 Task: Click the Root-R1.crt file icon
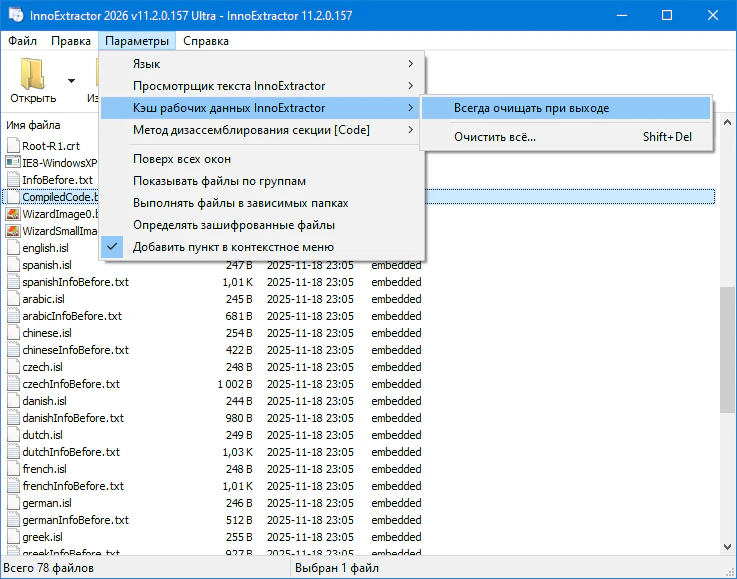coord(13,145)
